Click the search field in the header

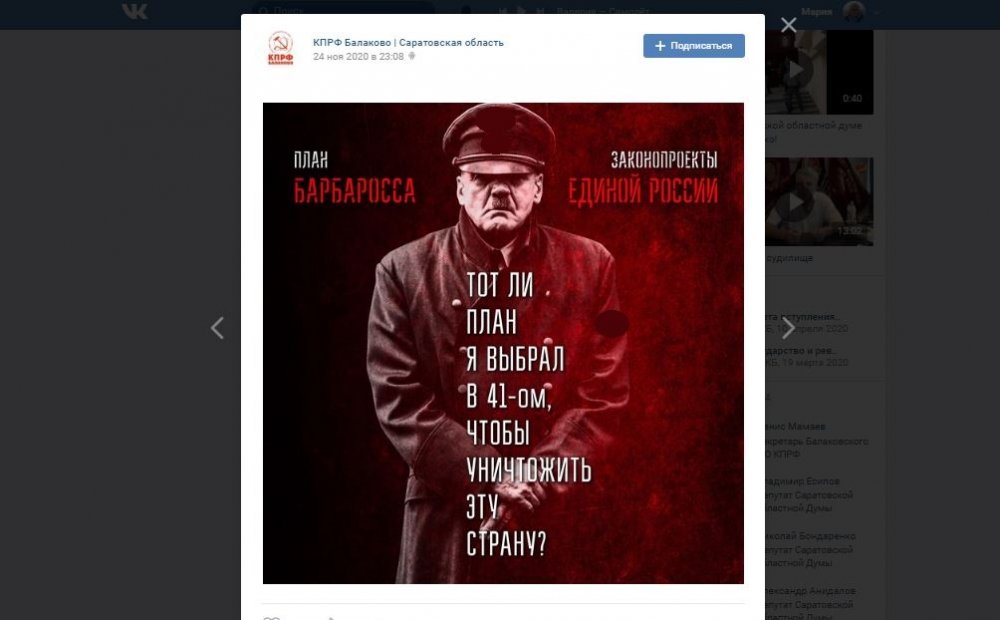[344, 11]
